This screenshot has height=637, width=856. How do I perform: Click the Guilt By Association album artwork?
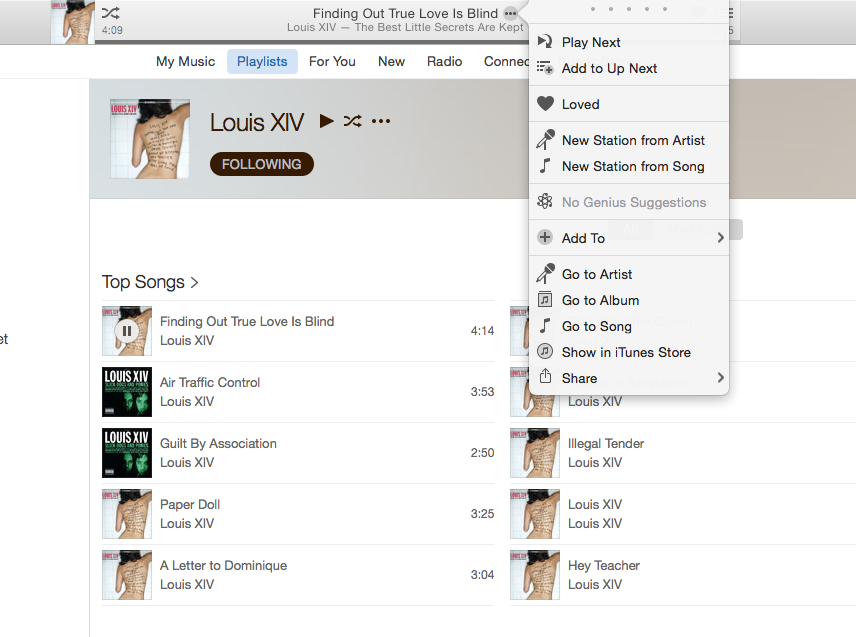click(x=127, y=453)
